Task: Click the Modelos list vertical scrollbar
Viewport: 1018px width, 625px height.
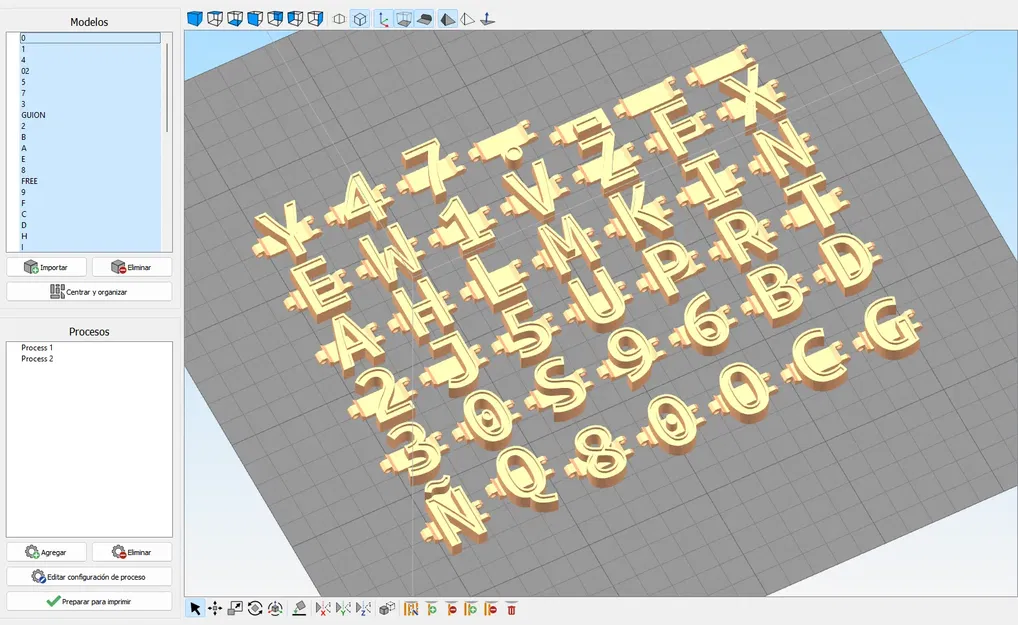Action: (167, 88)
